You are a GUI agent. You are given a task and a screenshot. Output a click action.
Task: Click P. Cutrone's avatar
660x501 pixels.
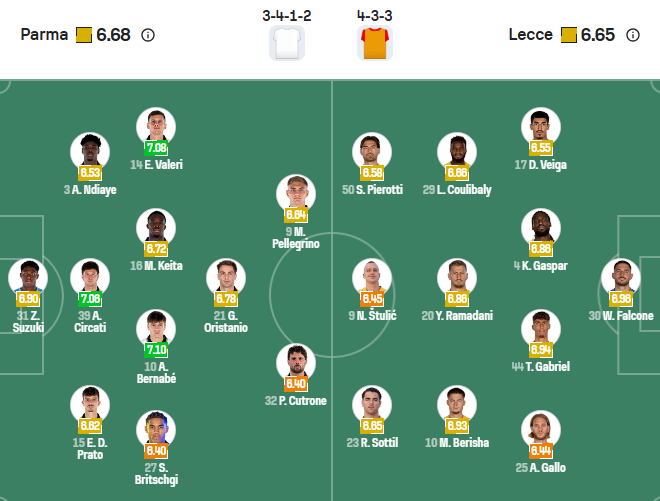click(296, 363)
